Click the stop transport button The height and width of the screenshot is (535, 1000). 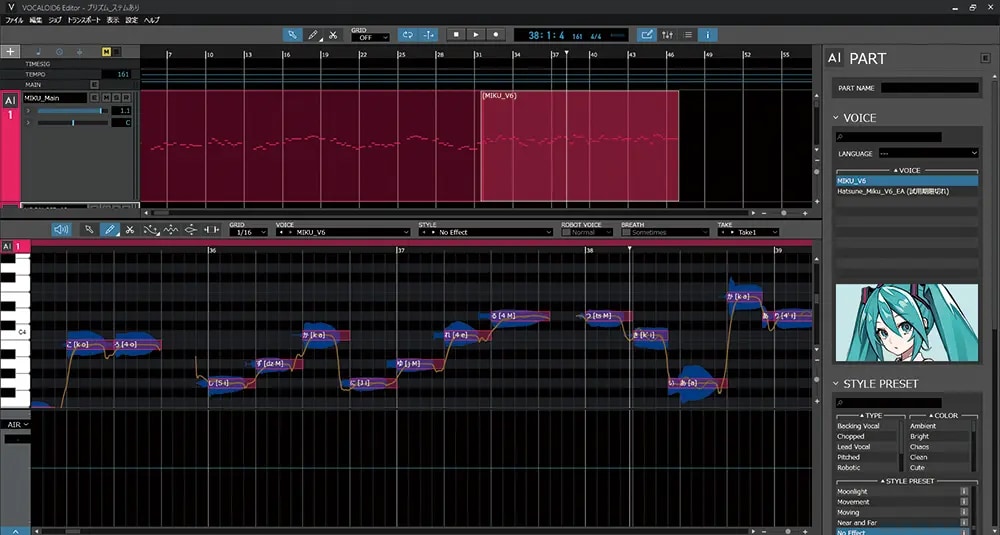(455, 35)
